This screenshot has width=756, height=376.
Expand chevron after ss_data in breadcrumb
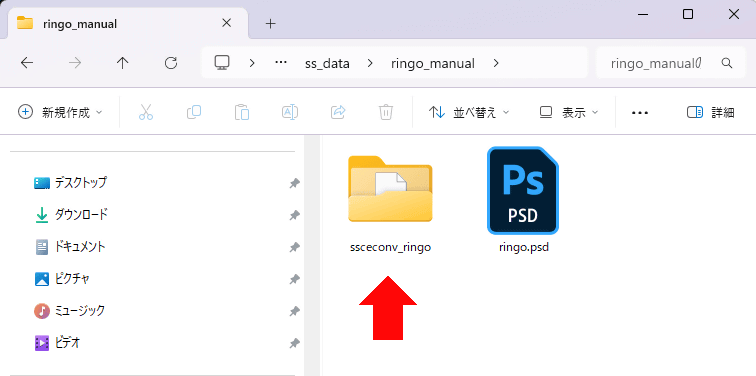pos(370,63)
